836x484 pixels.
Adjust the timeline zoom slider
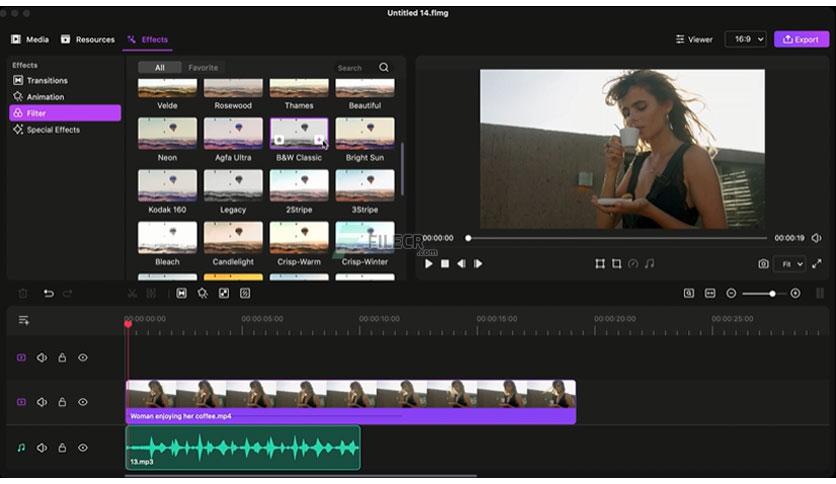pos(762,293)
